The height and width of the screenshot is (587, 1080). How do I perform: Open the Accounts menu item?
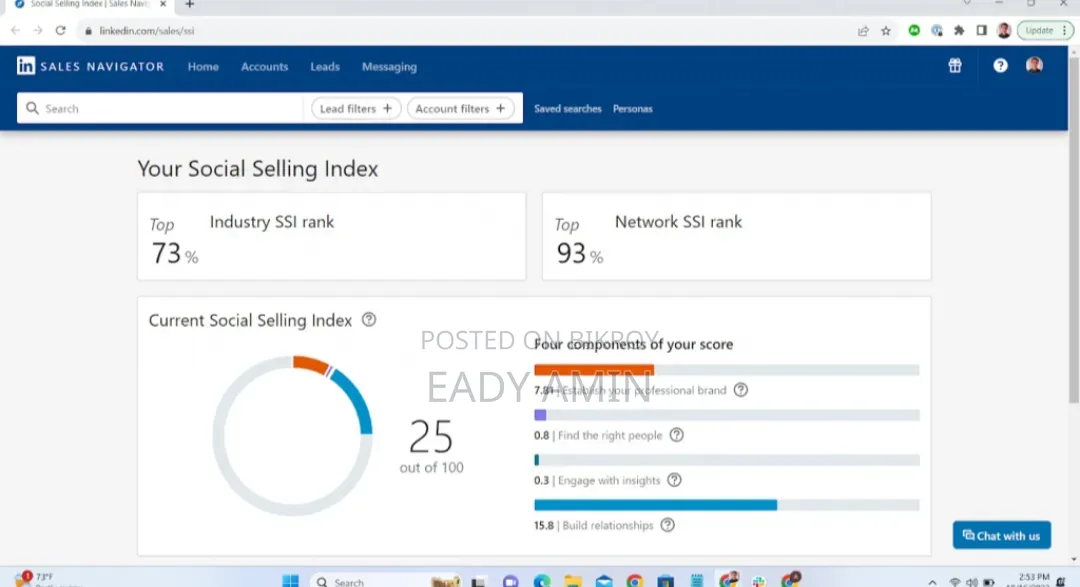tap(264, 66)
